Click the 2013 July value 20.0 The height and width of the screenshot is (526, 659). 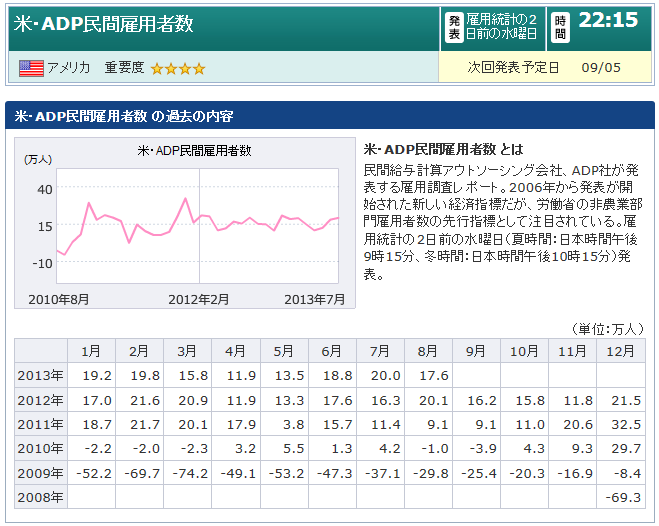click(385, 375)
